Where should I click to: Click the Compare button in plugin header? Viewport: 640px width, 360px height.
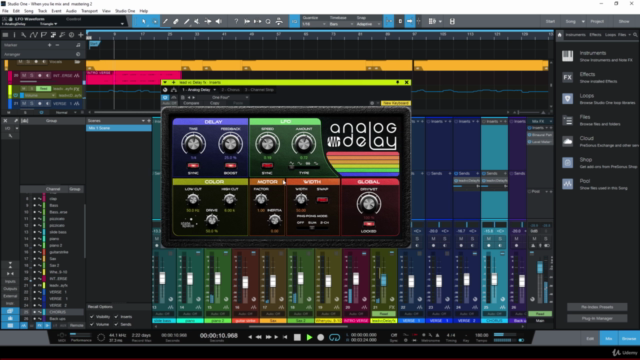(191, 103)
